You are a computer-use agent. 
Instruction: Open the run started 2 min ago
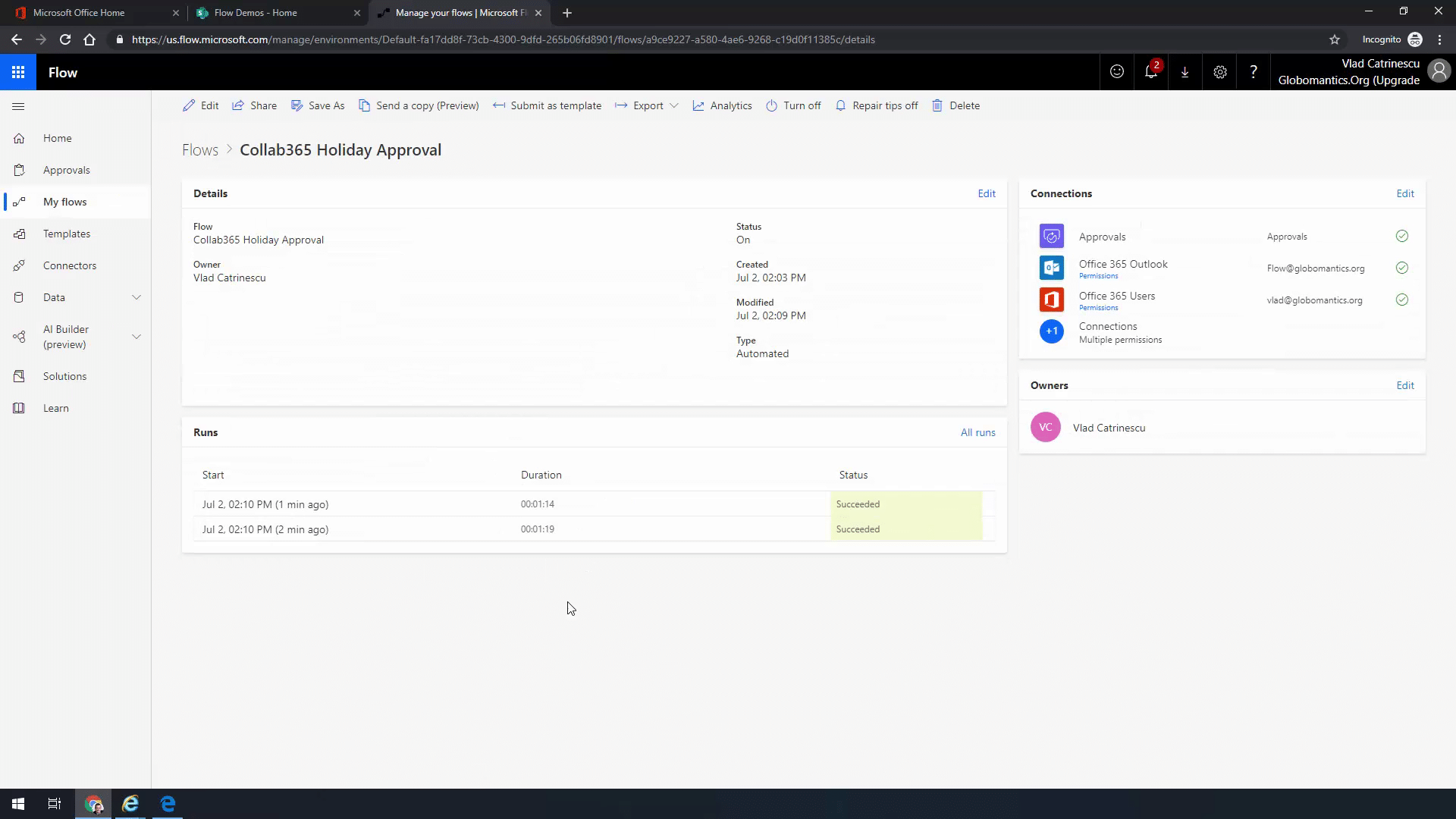pos(265,529)
